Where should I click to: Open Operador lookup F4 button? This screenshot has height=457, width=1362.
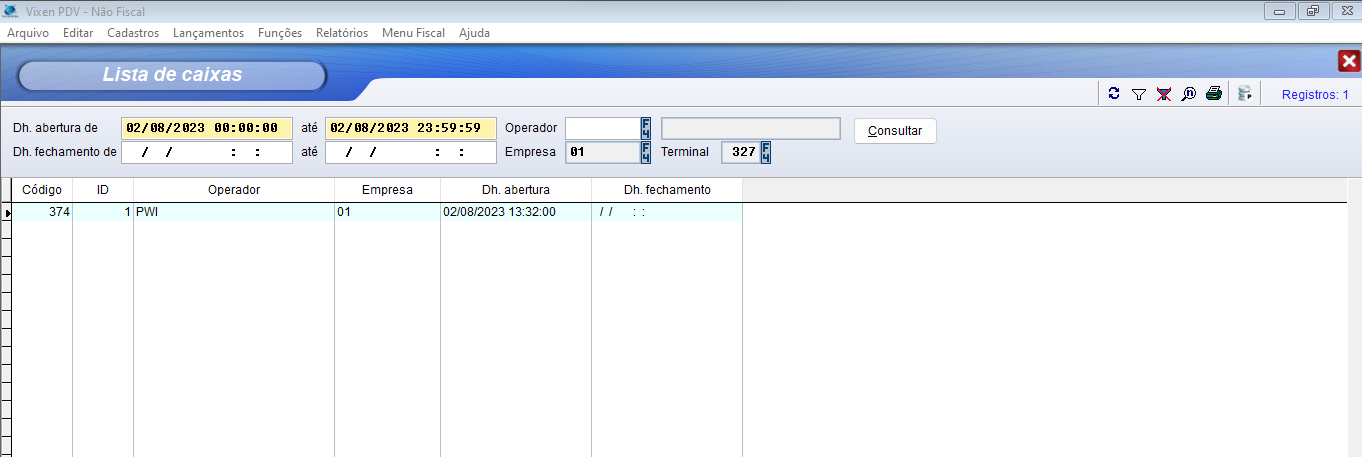[x=646, y=128]
